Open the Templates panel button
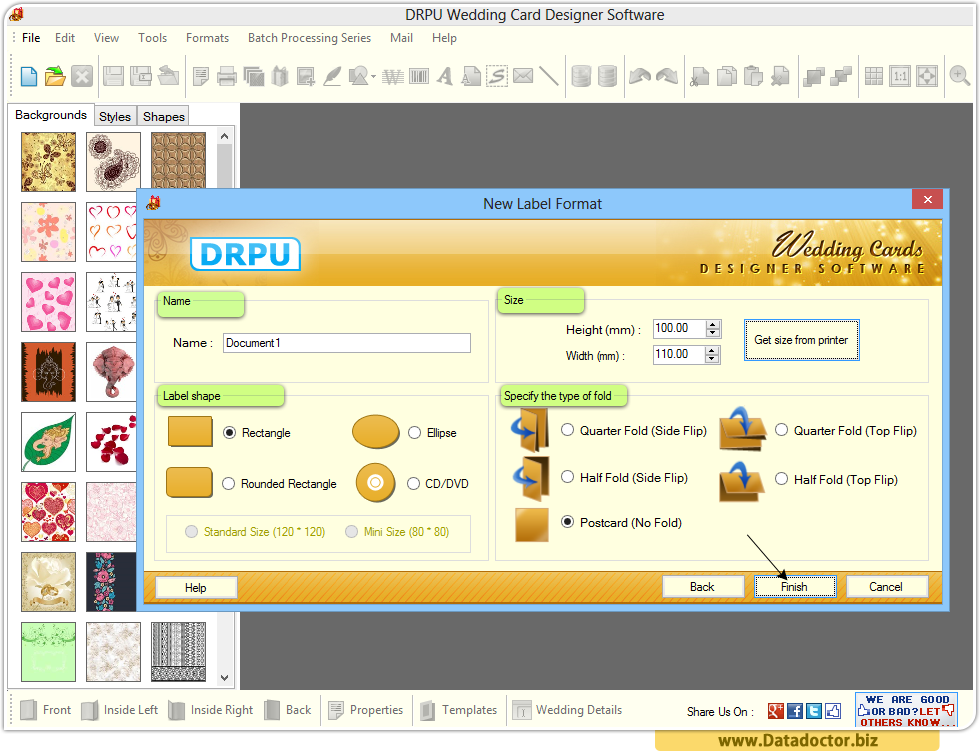980x751 pixels. pyautogui.click(x=459, y=710)
